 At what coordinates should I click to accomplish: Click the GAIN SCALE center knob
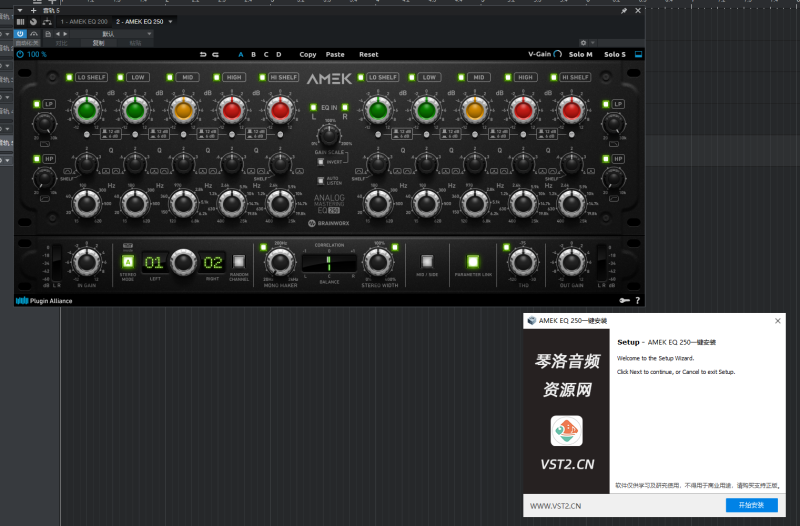[329, 135]
